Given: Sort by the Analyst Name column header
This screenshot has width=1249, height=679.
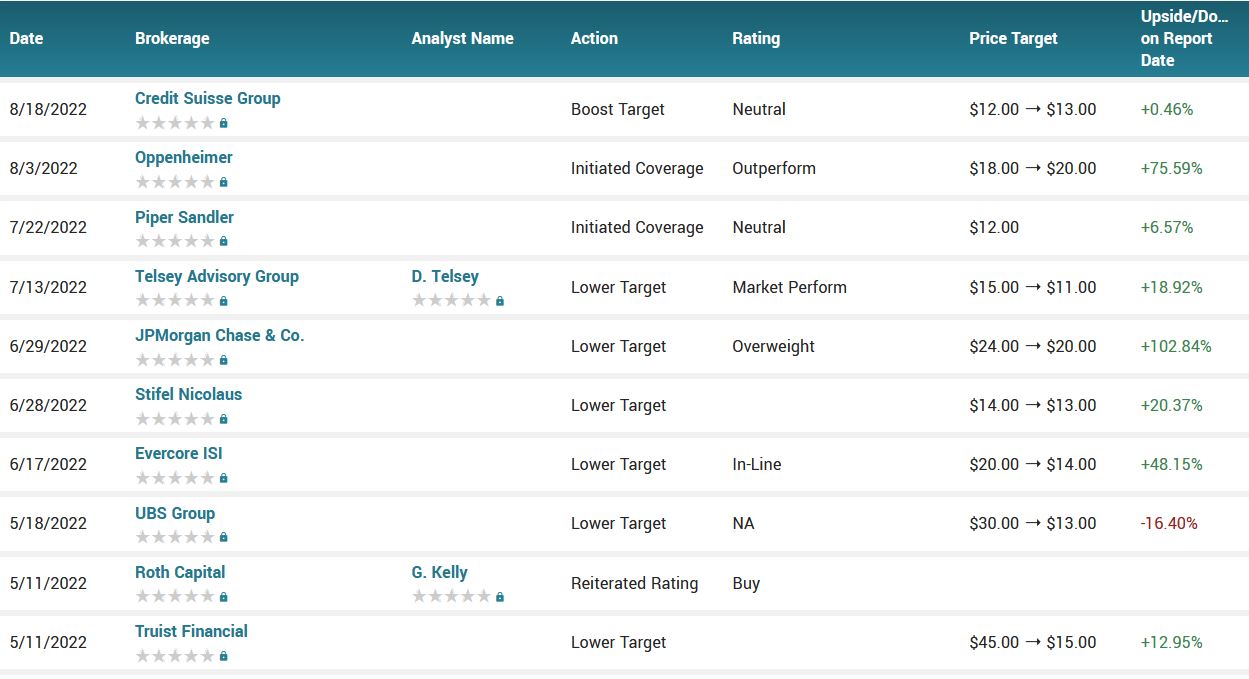Looking at the screenshot, I should pyautogui.click(x=463, y=38).
